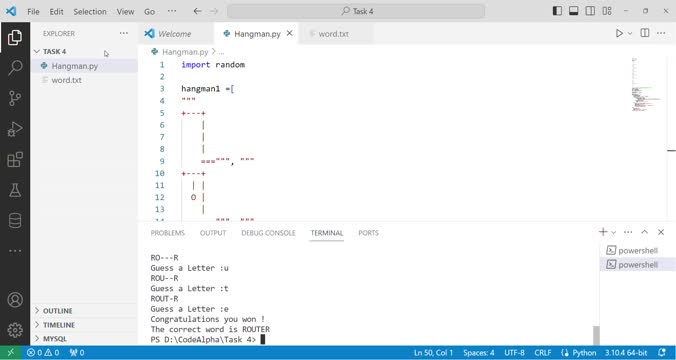Click the terminal scrollbar thumb
676x360 pixels.
pos(596,335)
